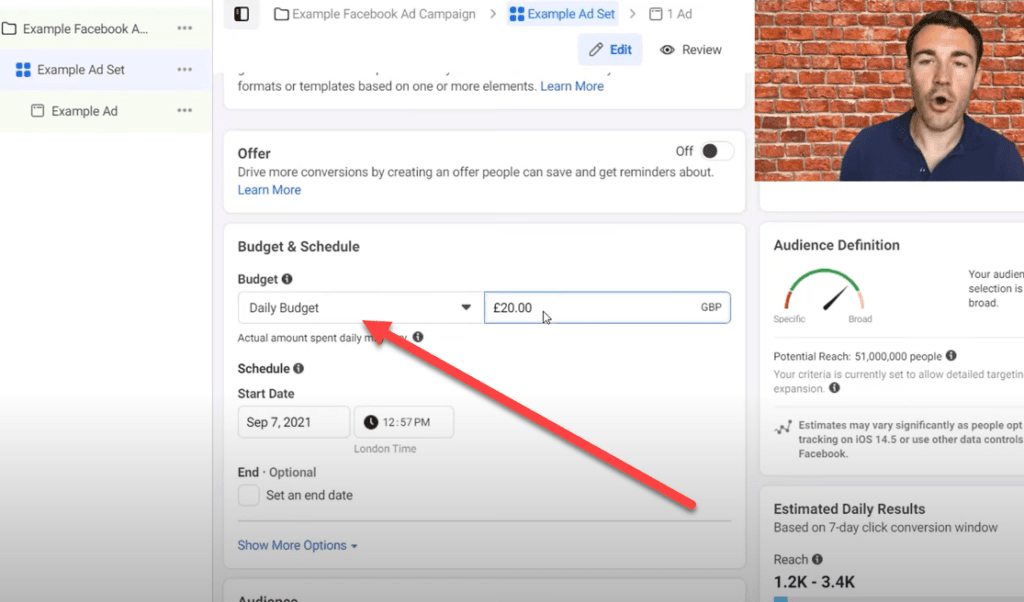Screen dimensions: 1024x602
Task: Click the Example Ad icon in sidebar
Action: tap(38, 111)
